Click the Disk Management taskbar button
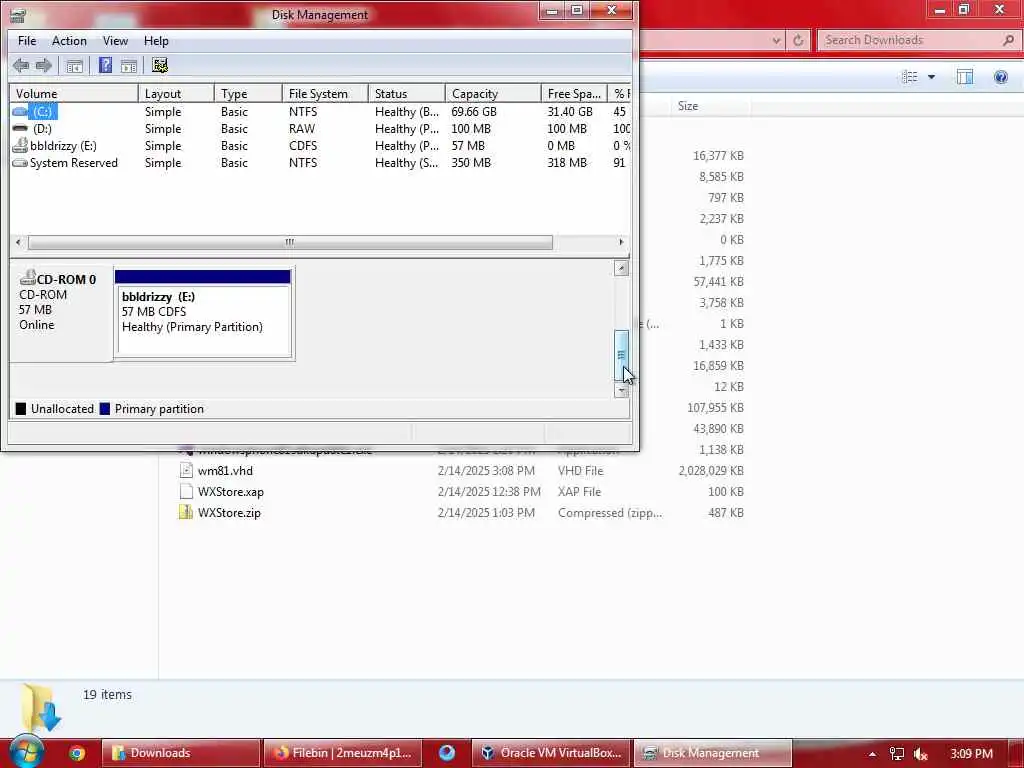 (x=713, y=753)
